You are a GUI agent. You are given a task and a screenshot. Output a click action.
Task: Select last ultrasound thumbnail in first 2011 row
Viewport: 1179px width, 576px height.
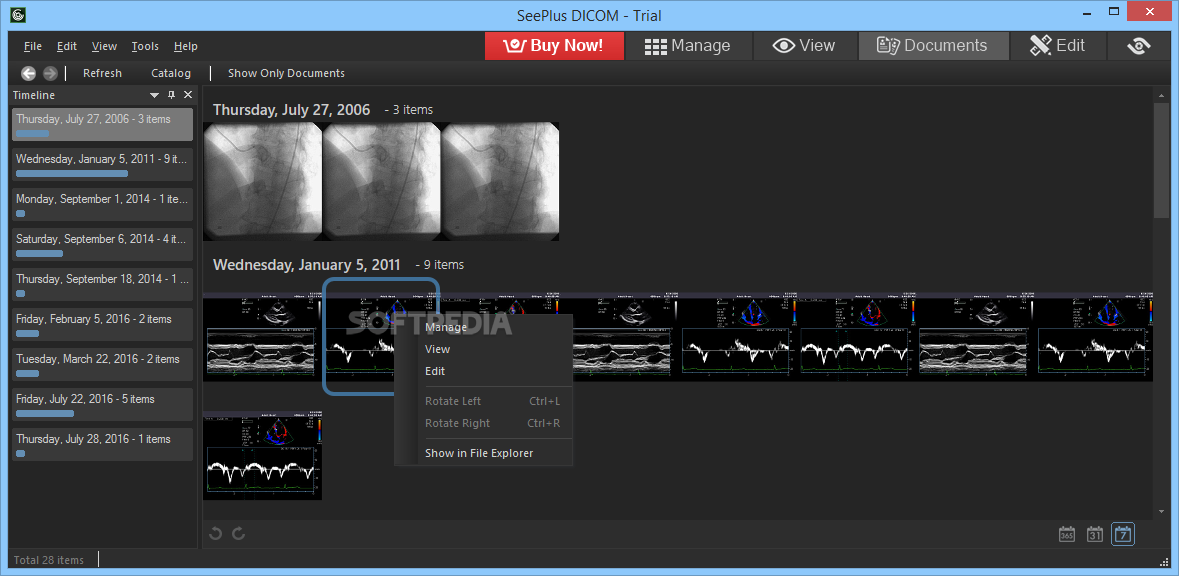point(1095,337)
